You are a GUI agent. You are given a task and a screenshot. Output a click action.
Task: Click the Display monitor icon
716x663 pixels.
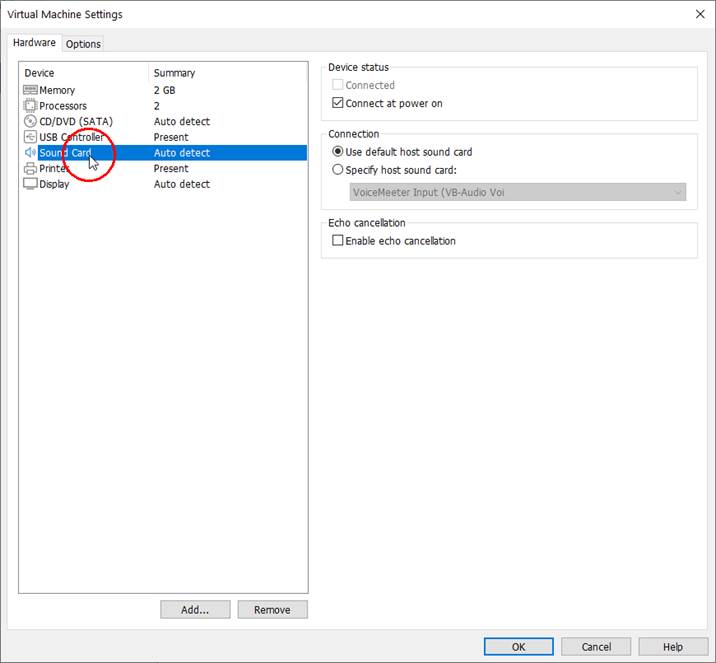tap(30, 184)
